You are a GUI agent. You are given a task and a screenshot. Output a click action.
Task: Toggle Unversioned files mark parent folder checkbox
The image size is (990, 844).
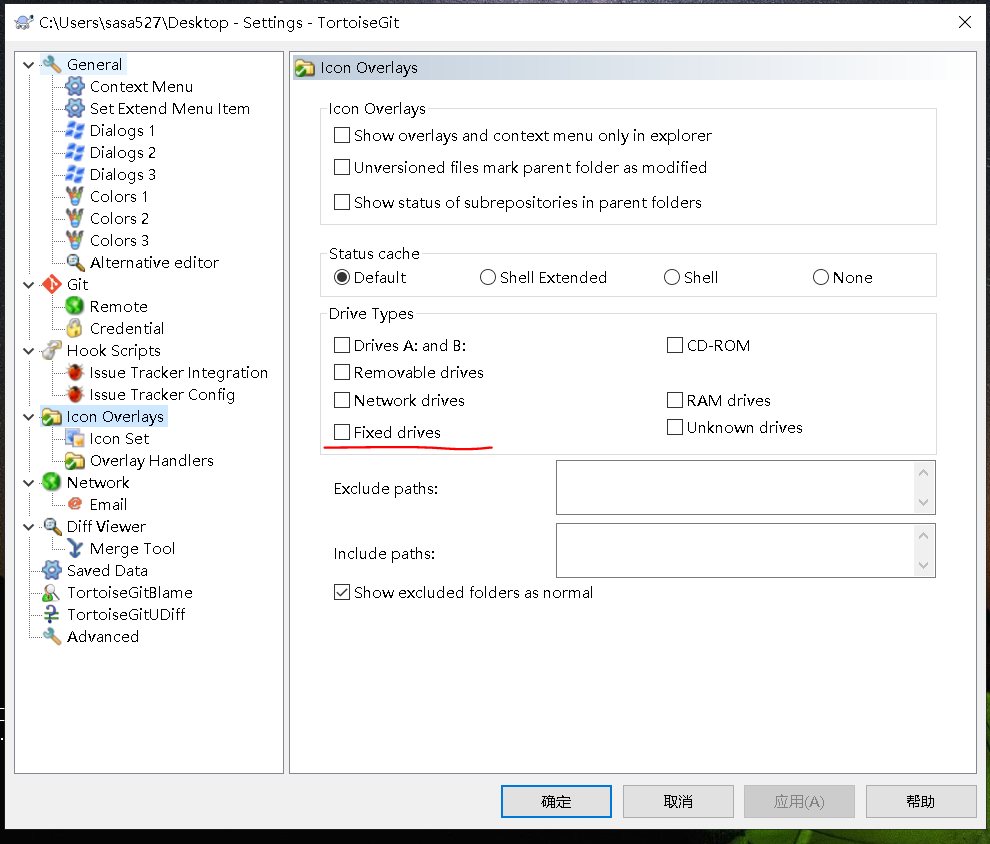tap(342, 167)
